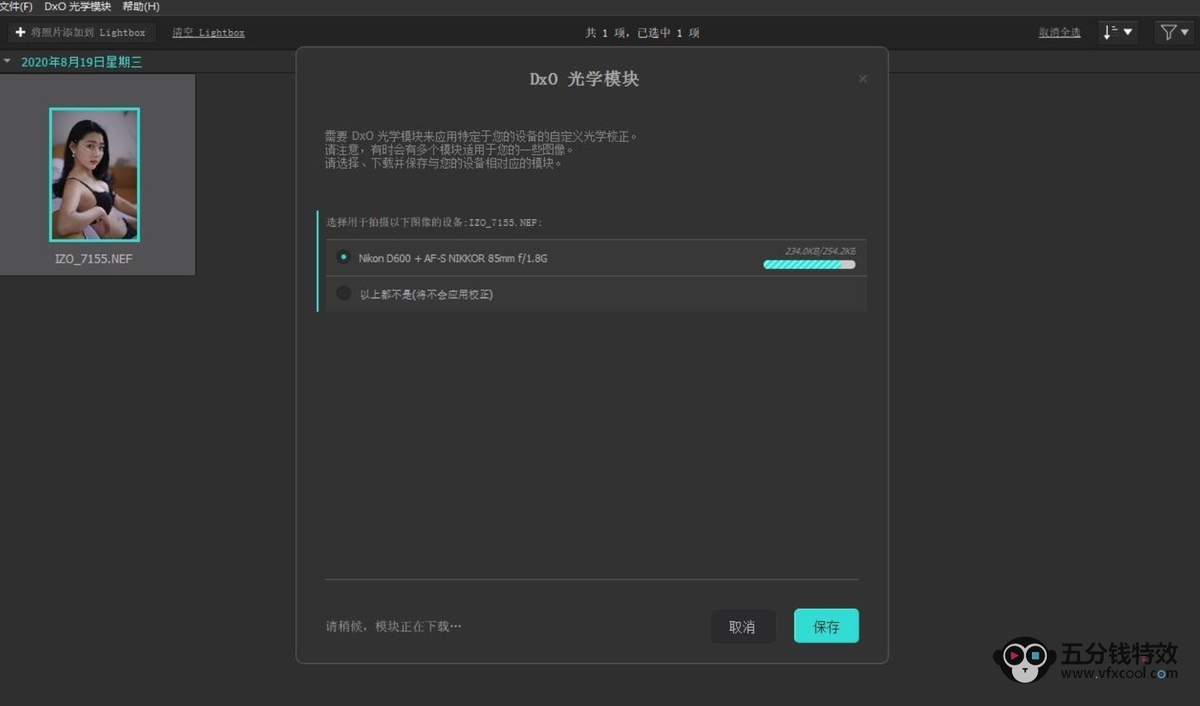The height and width of the screenshot is (706, 1200).
Task: Open the DxO 光学模块 menu
Action: click(78, 7)
